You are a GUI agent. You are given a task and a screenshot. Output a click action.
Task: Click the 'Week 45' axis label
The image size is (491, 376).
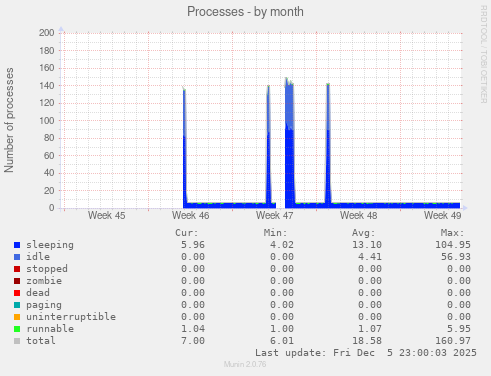(x=107, y=215)
